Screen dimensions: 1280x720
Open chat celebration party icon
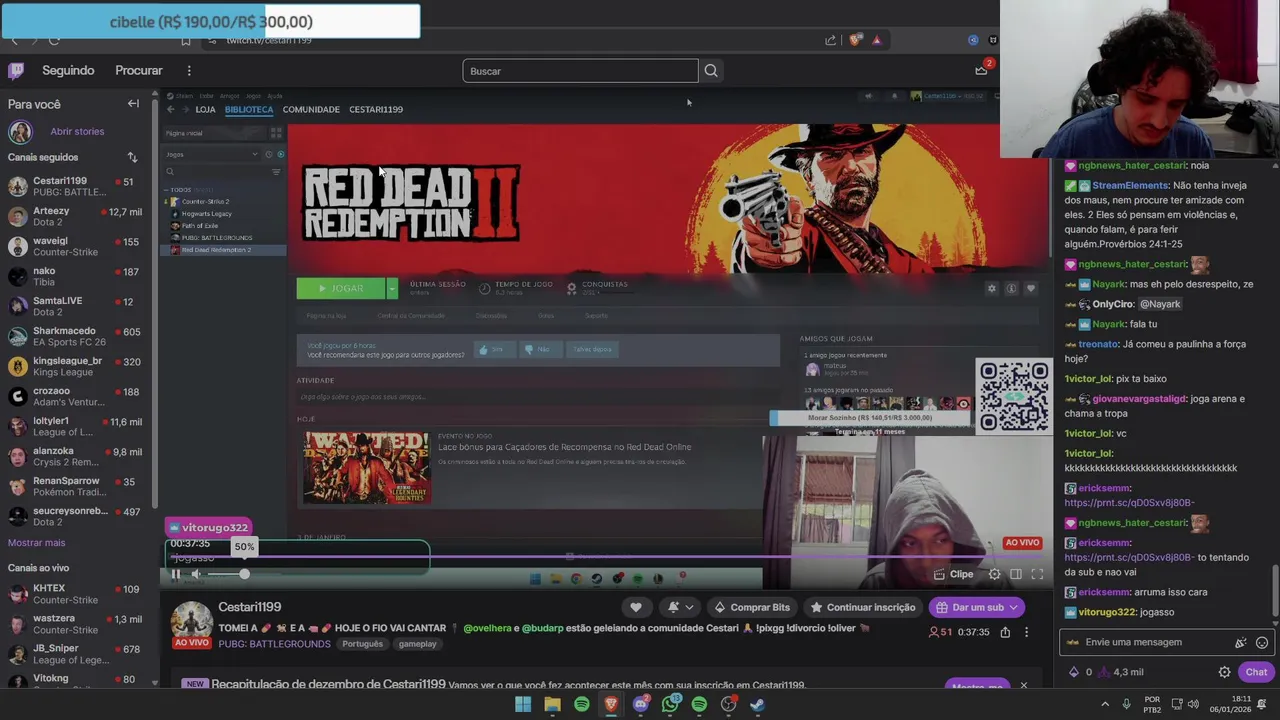[x=1241, y=643]
